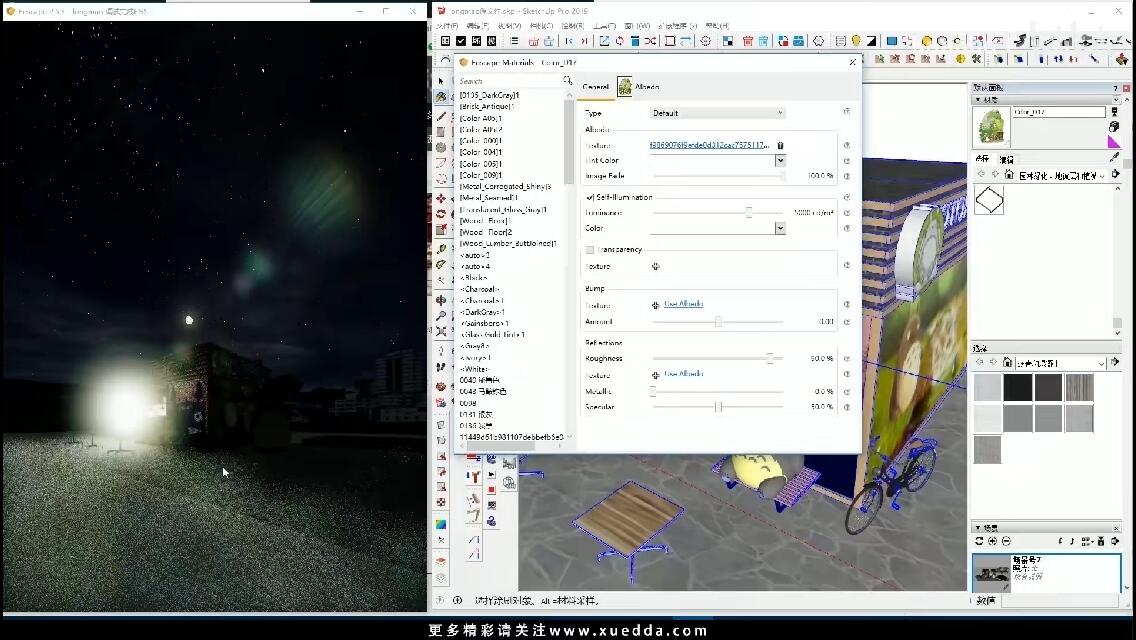The width and height of the screenshot is (1136, 640).
Task: Click the search magnifier icon in materials dialog
Action: tap(567, 80)
